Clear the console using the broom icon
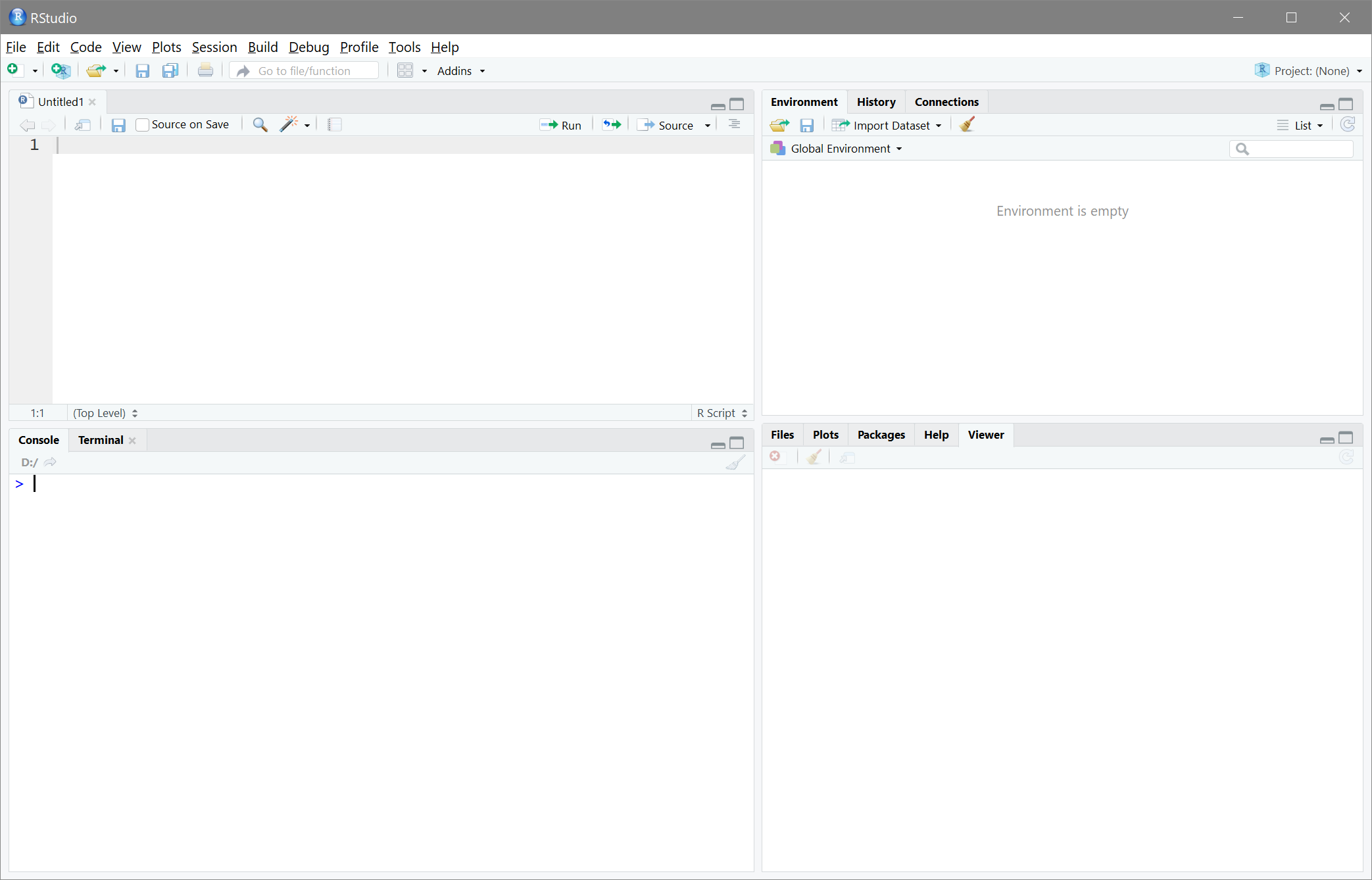The height and width of the screenshot is (880, 1372). coord(735,462)
